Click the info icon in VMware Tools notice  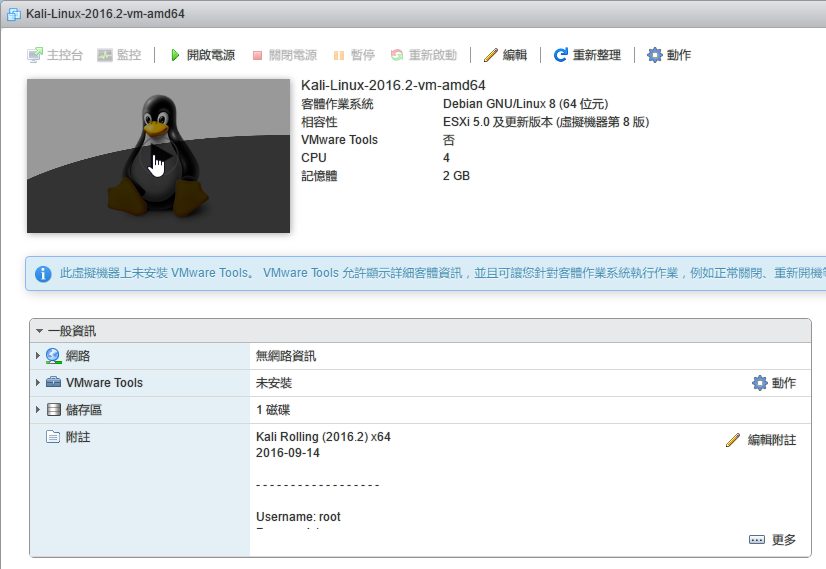(x=43, y=273)
